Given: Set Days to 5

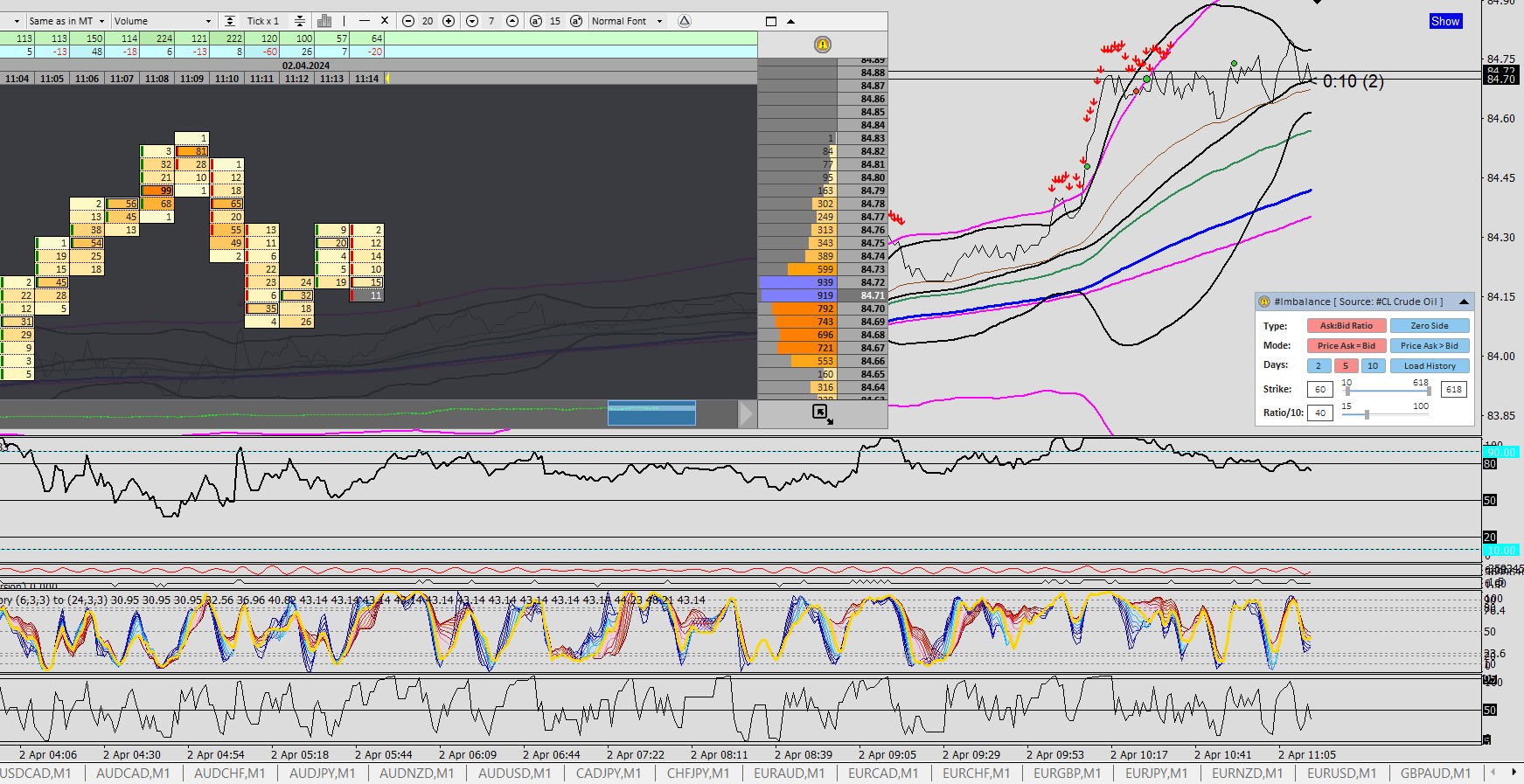Looking at the screenshot, I should coord(1346,366).
